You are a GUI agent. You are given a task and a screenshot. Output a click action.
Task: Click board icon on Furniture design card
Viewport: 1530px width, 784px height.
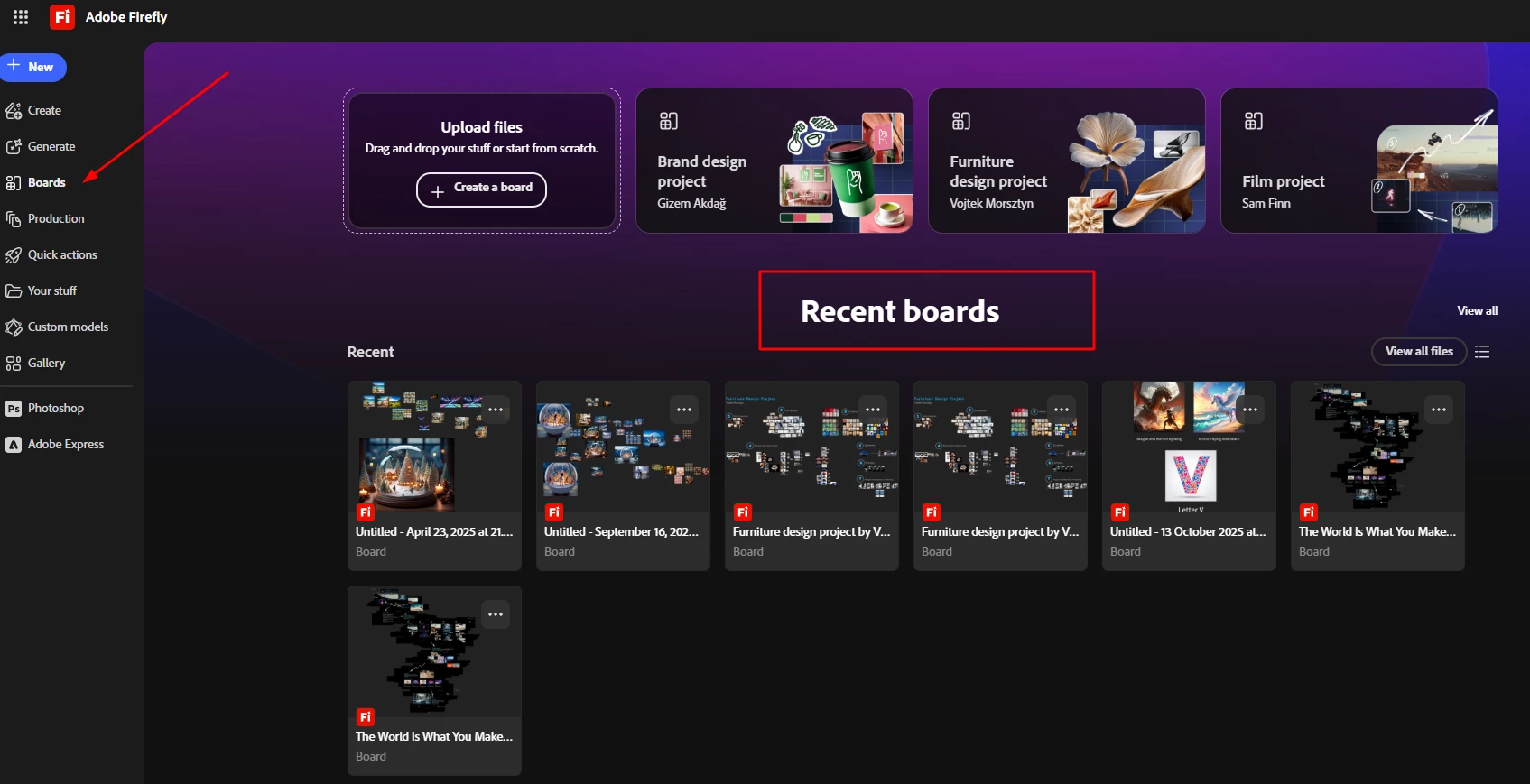[x=961, y=121]
